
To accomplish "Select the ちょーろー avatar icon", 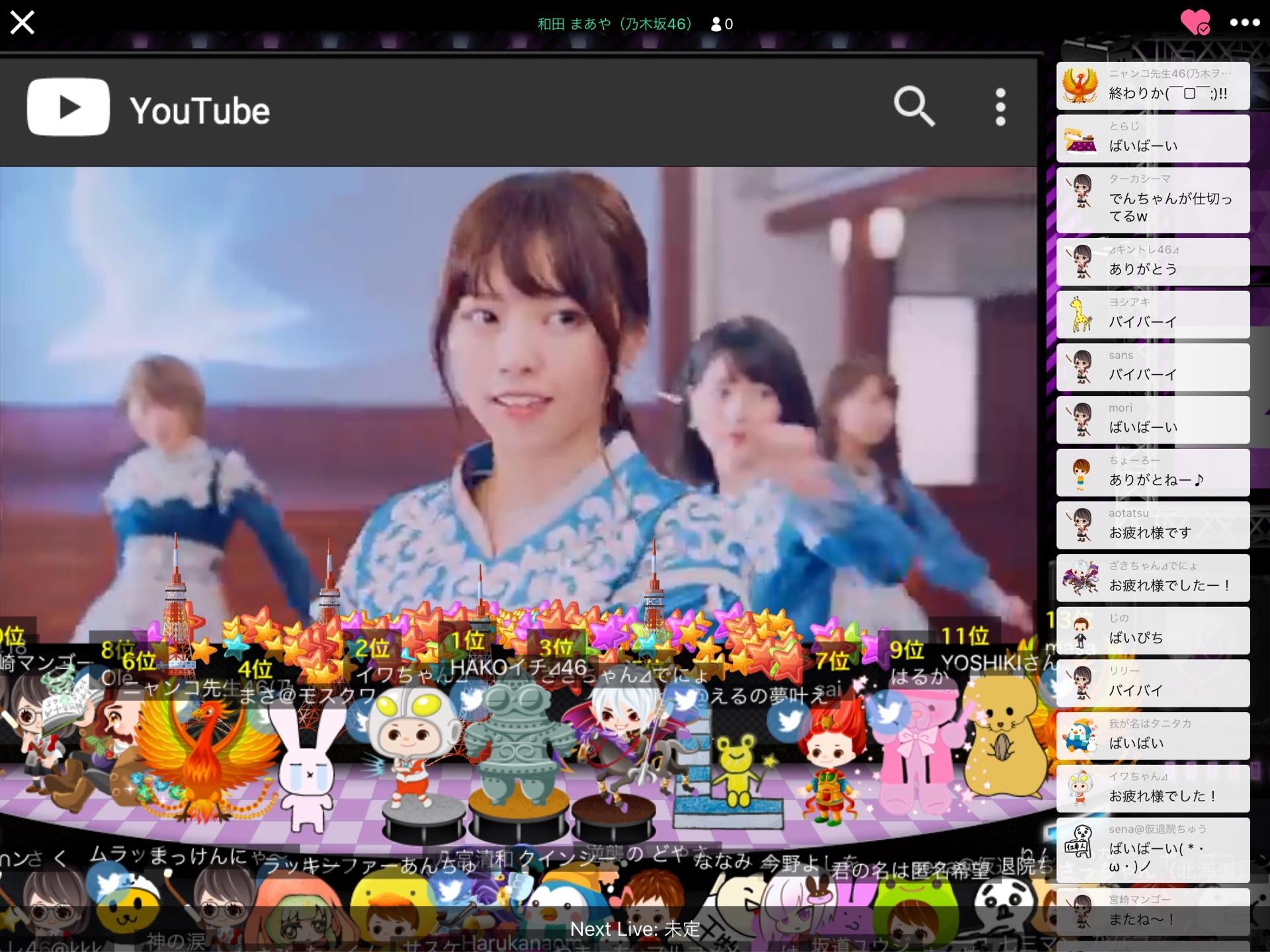I will pyautogui.click(x=1081, y=473).
